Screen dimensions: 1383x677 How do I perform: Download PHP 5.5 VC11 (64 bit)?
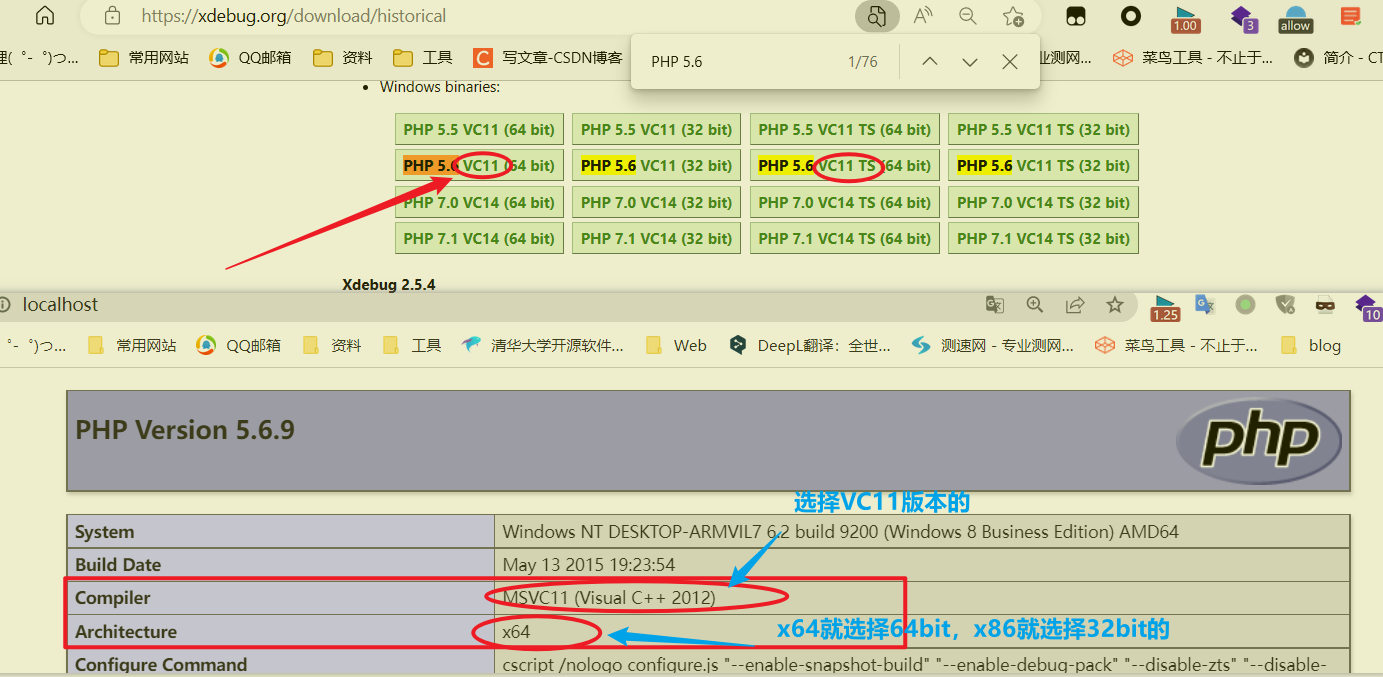coord(479,129)
